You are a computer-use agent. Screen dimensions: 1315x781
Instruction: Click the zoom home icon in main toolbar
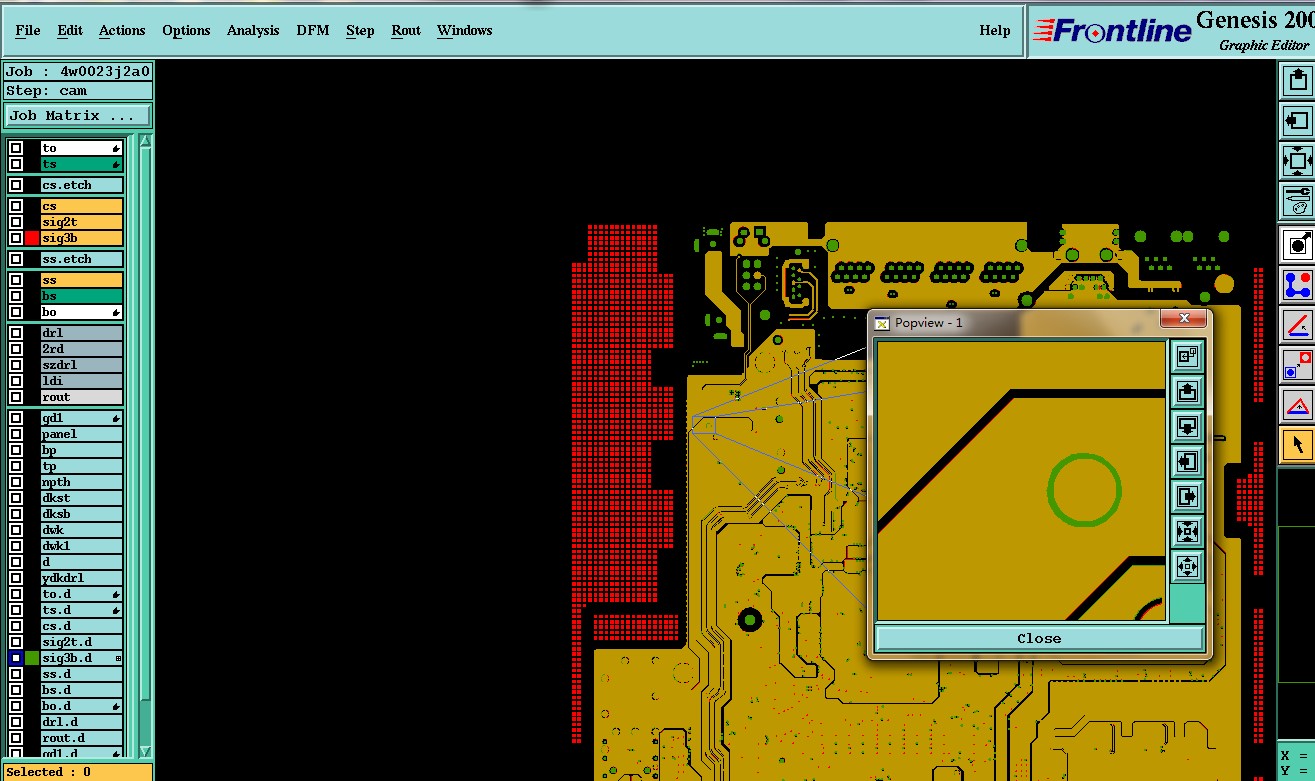coord(1297,160)
